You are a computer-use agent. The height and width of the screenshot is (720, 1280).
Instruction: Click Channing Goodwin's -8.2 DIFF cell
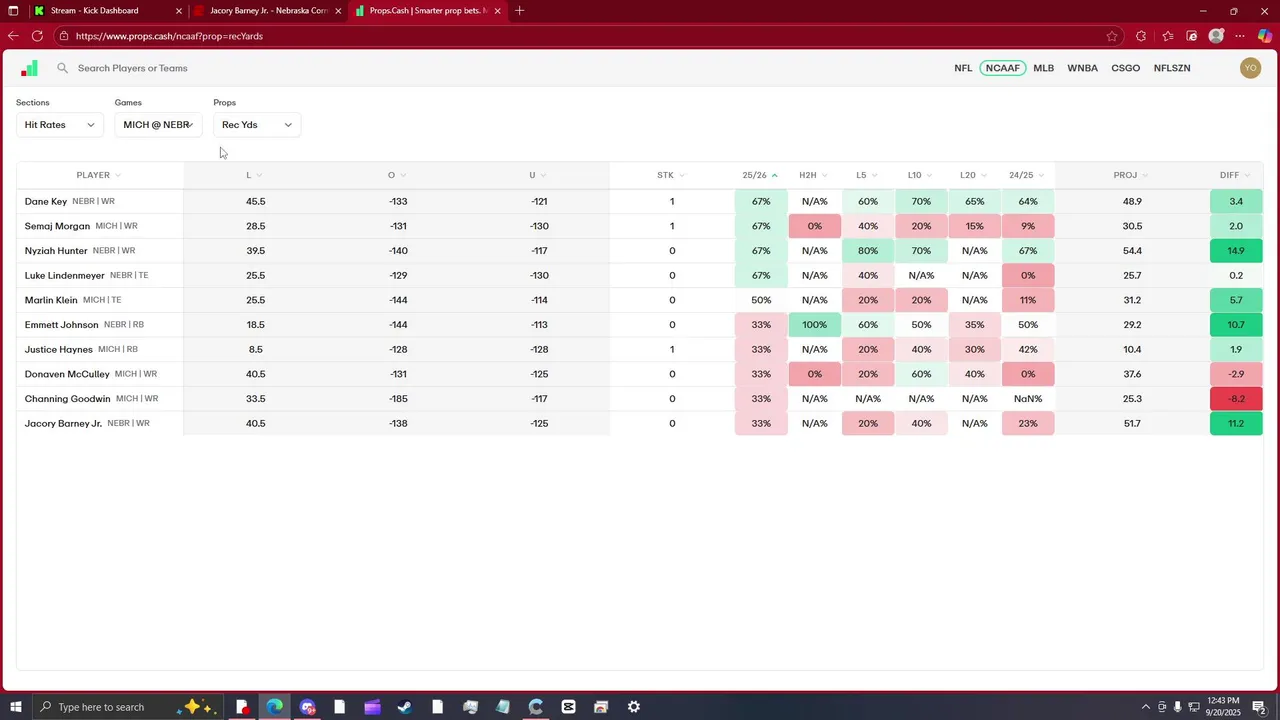coord(1236,399)
